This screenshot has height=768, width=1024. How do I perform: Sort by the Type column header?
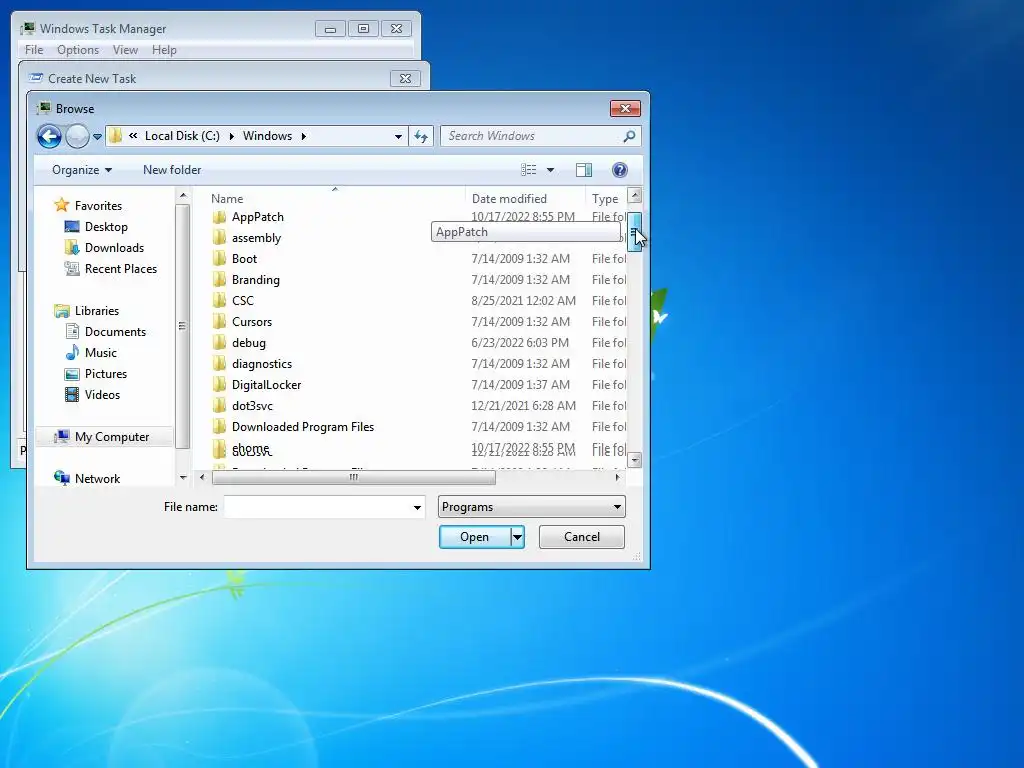pos(606,199)
